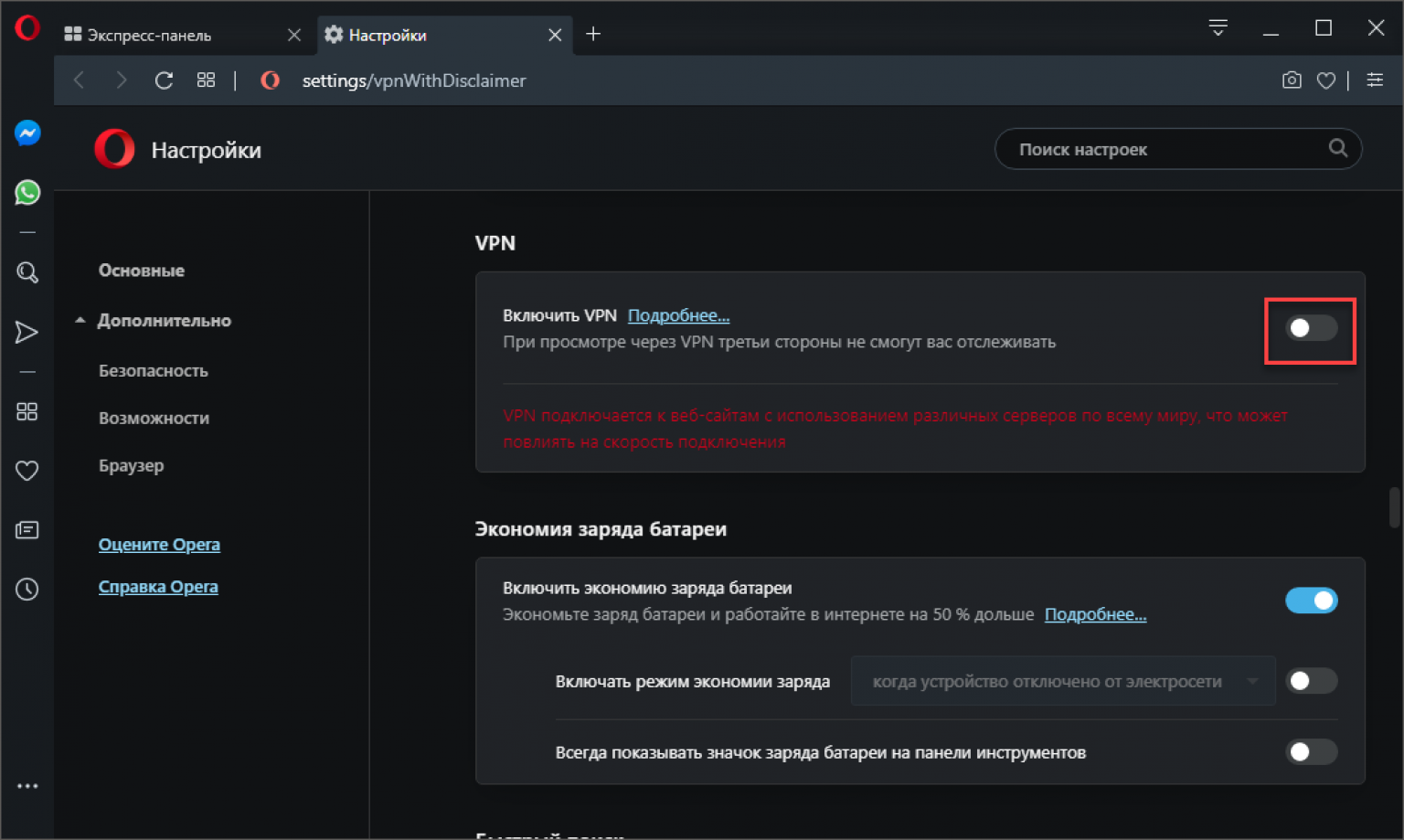This screenshot has width=1404, height=840.
Task: Open My Flow send icon in sidebar
Action: (x=27, y=332)
